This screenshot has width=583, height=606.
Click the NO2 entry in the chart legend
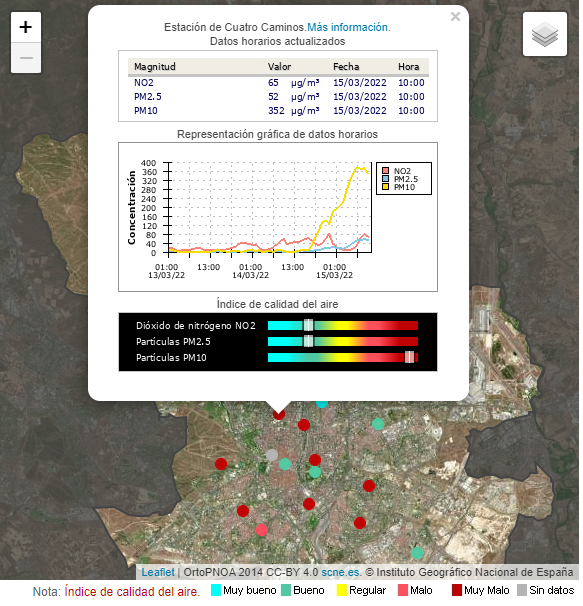tap(397, 171)
